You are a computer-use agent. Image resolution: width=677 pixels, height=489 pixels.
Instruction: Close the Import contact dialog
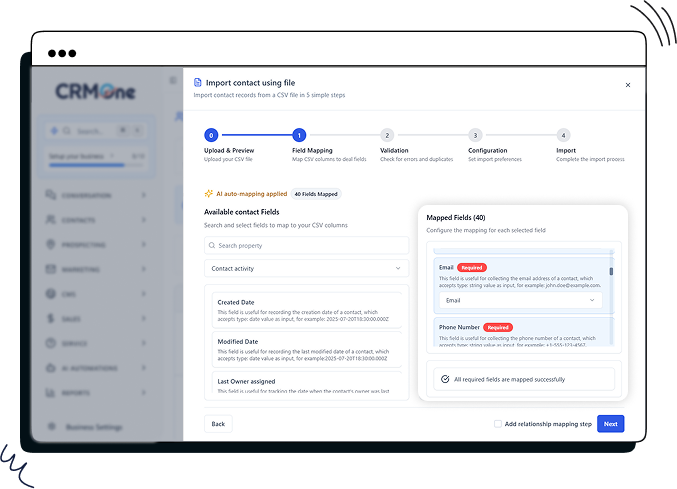(x=628, y=85)
